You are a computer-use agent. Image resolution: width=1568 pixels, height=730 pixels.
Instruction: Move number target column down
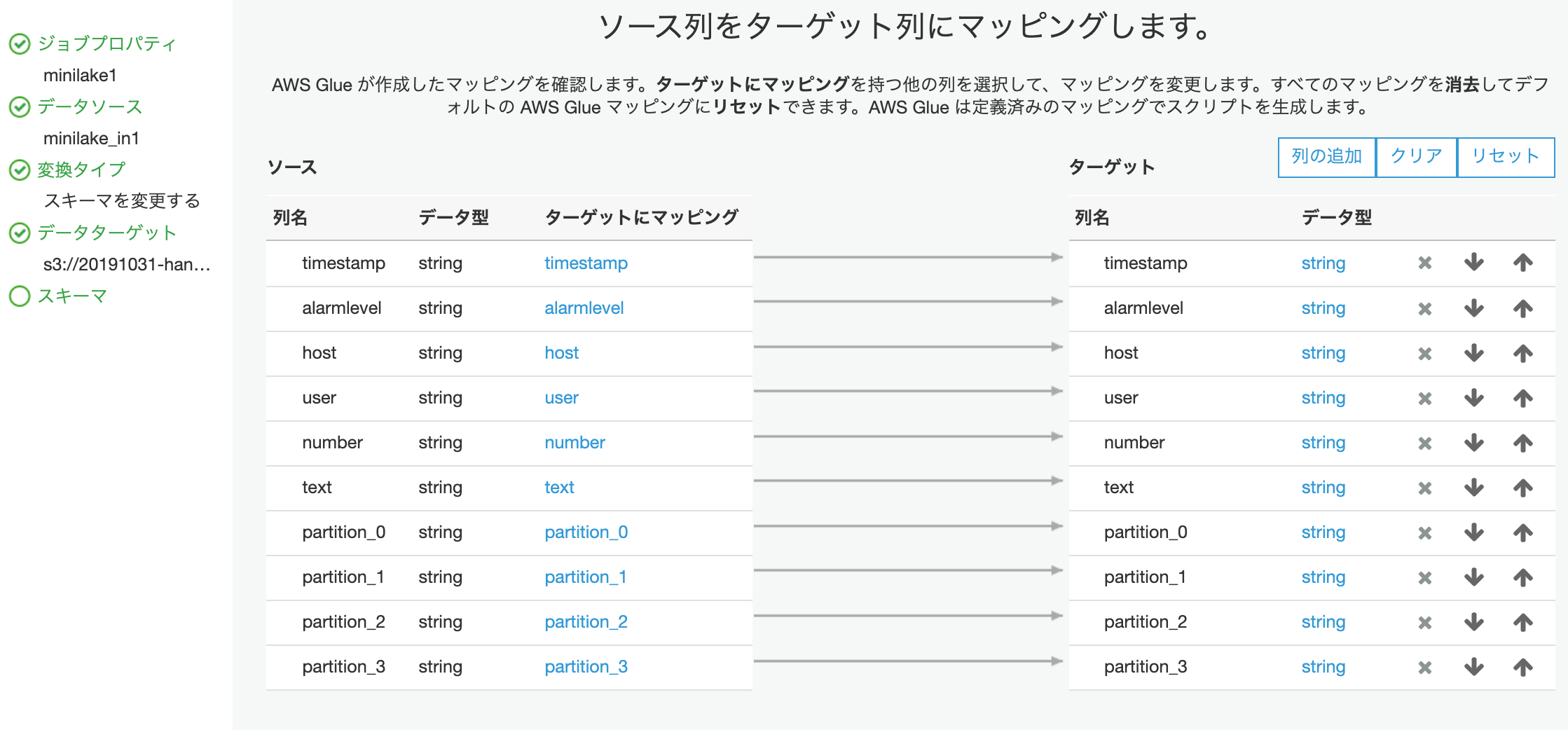click(x=1474, y=442)
